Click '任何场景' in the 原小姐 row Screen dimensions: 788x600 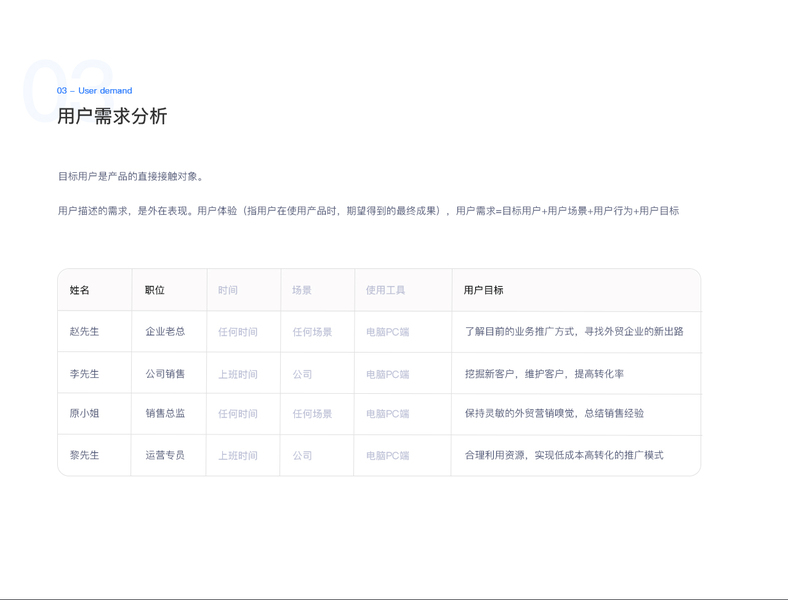point(313,414)
